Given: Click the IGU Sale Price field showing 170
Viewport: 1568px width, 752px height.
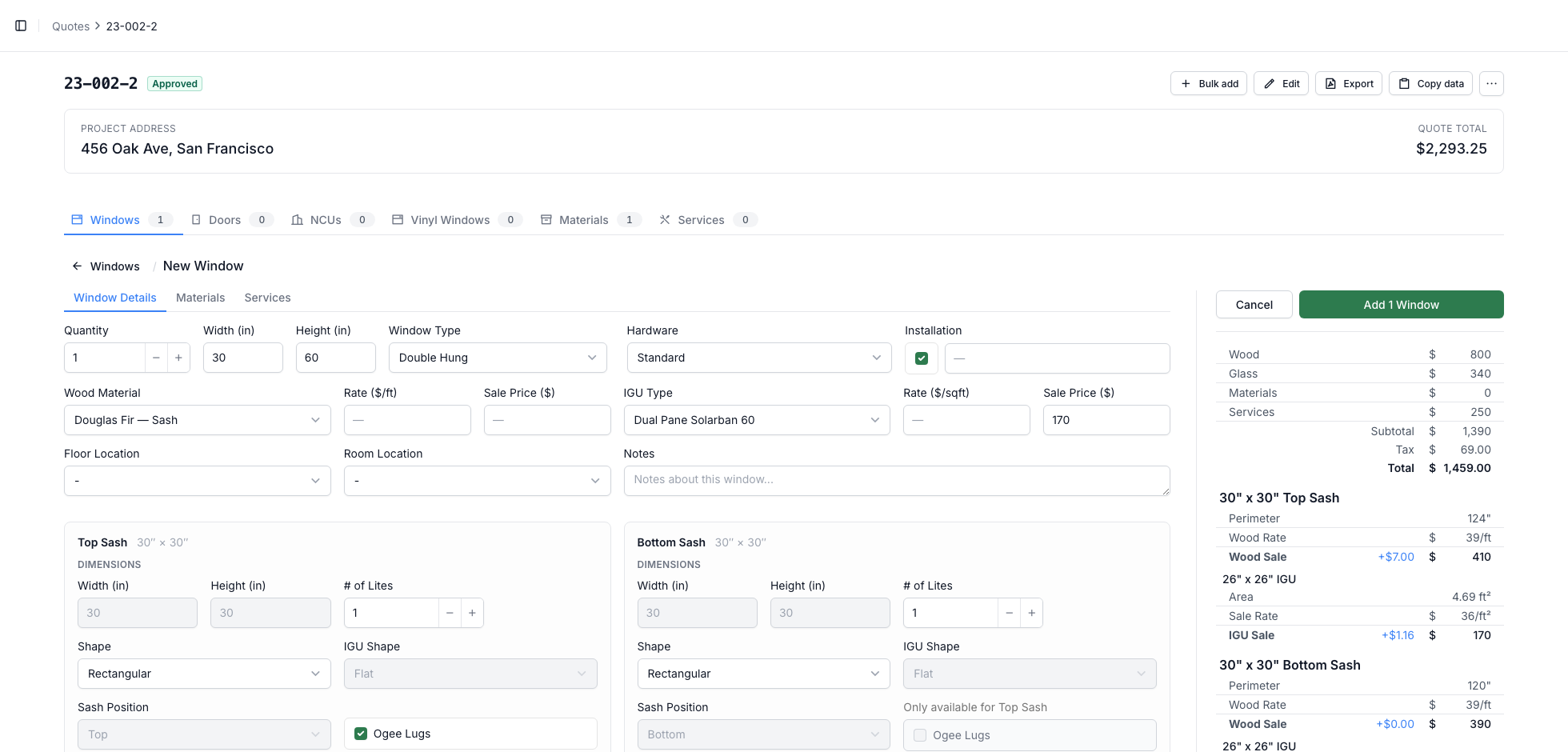Looking at the screenshot, I should click(1106, 420).
